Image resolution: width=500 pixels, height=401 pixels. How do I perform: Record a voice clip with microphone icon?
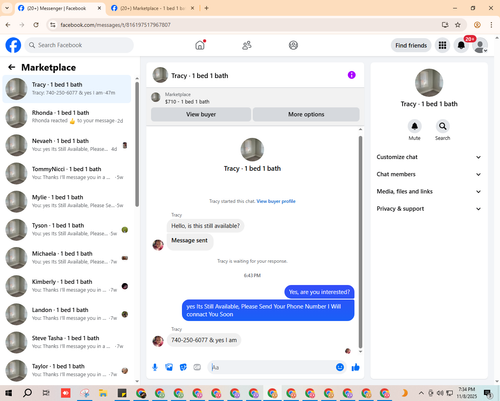coord(155,367)
